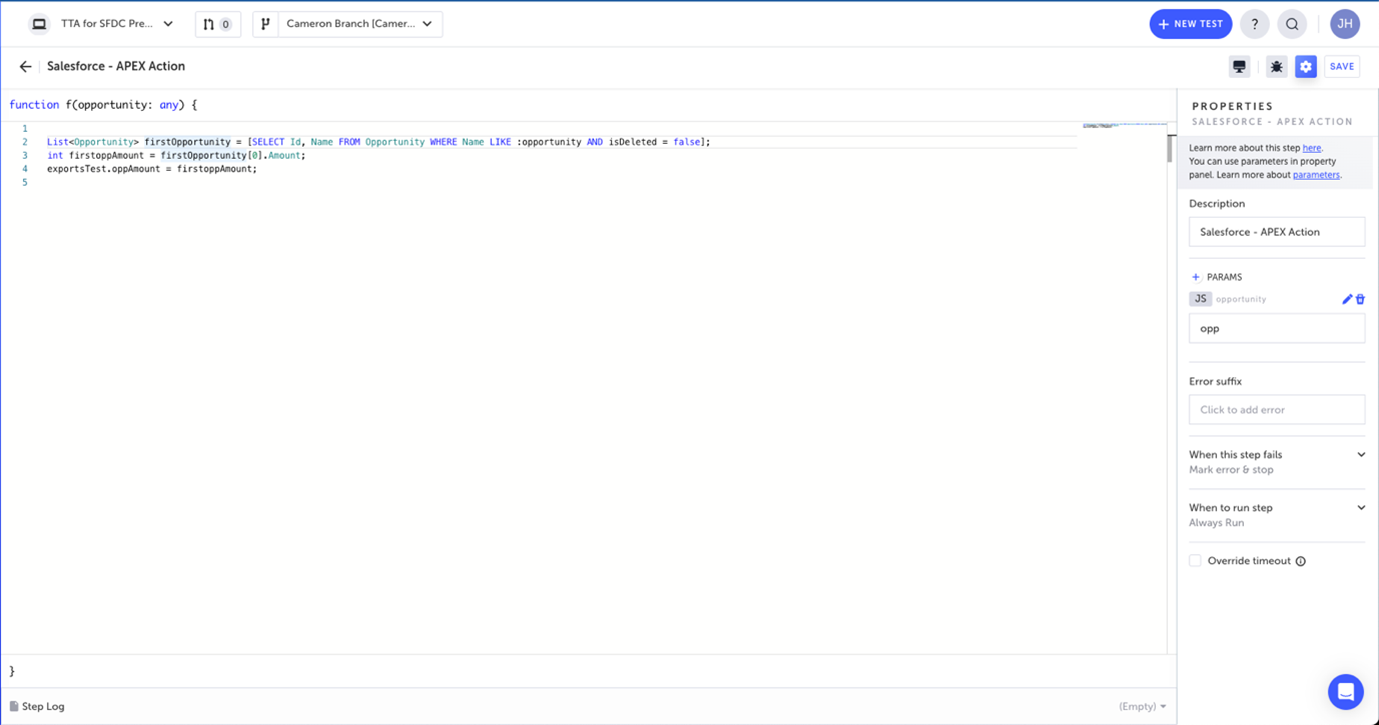Enable the Override timeout checkbox

click(x=1195, y=561)
